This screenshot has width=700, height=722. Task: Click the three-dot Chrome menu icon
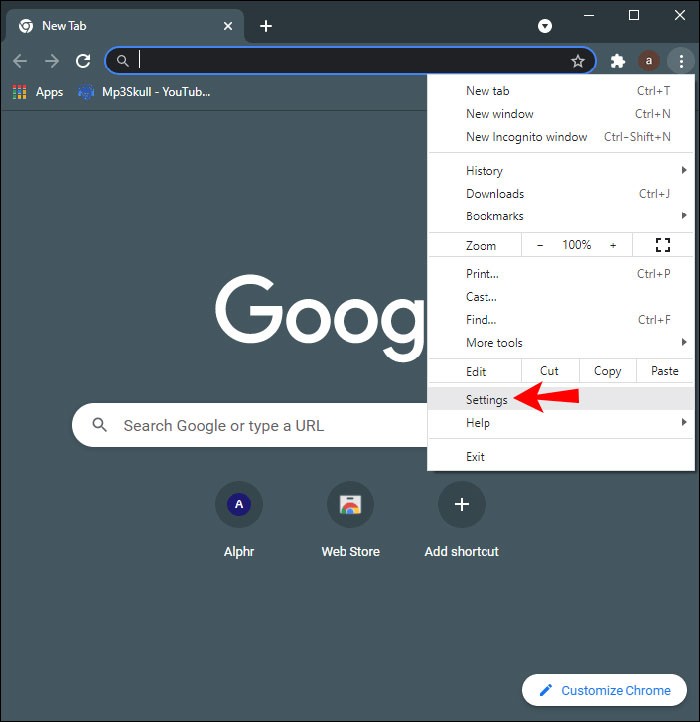(681, 61)
